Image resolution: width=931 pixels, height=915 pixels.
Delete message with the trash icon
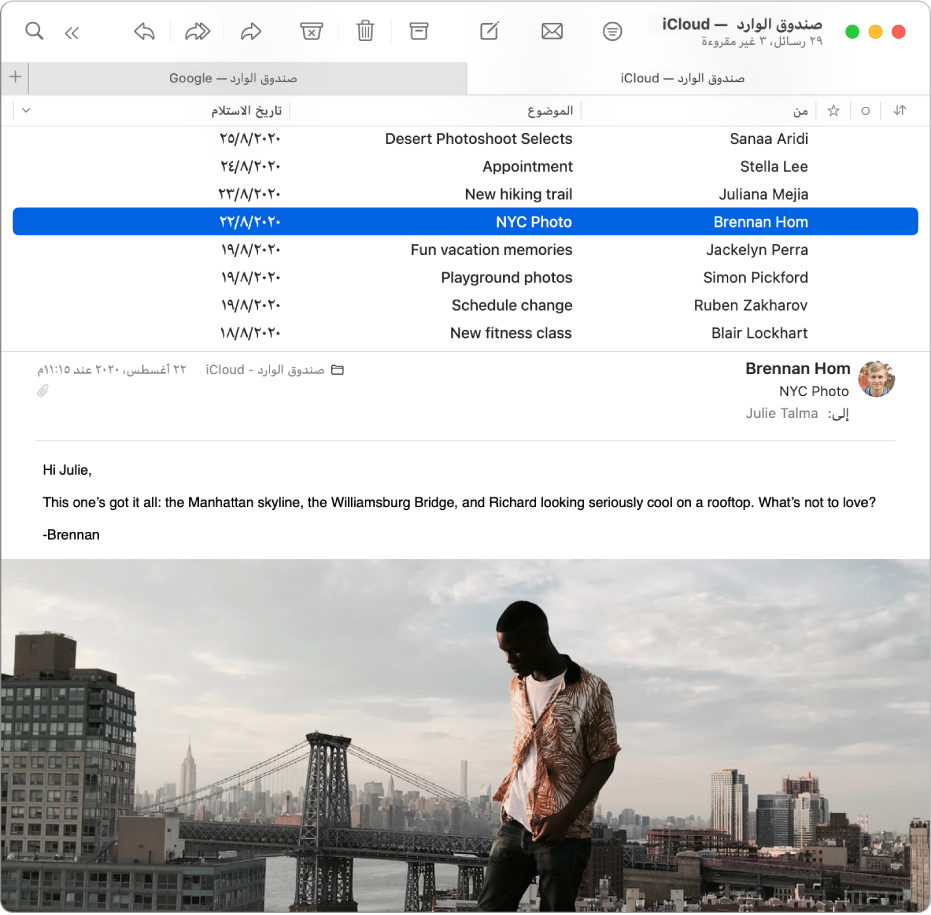coord(365,31)
